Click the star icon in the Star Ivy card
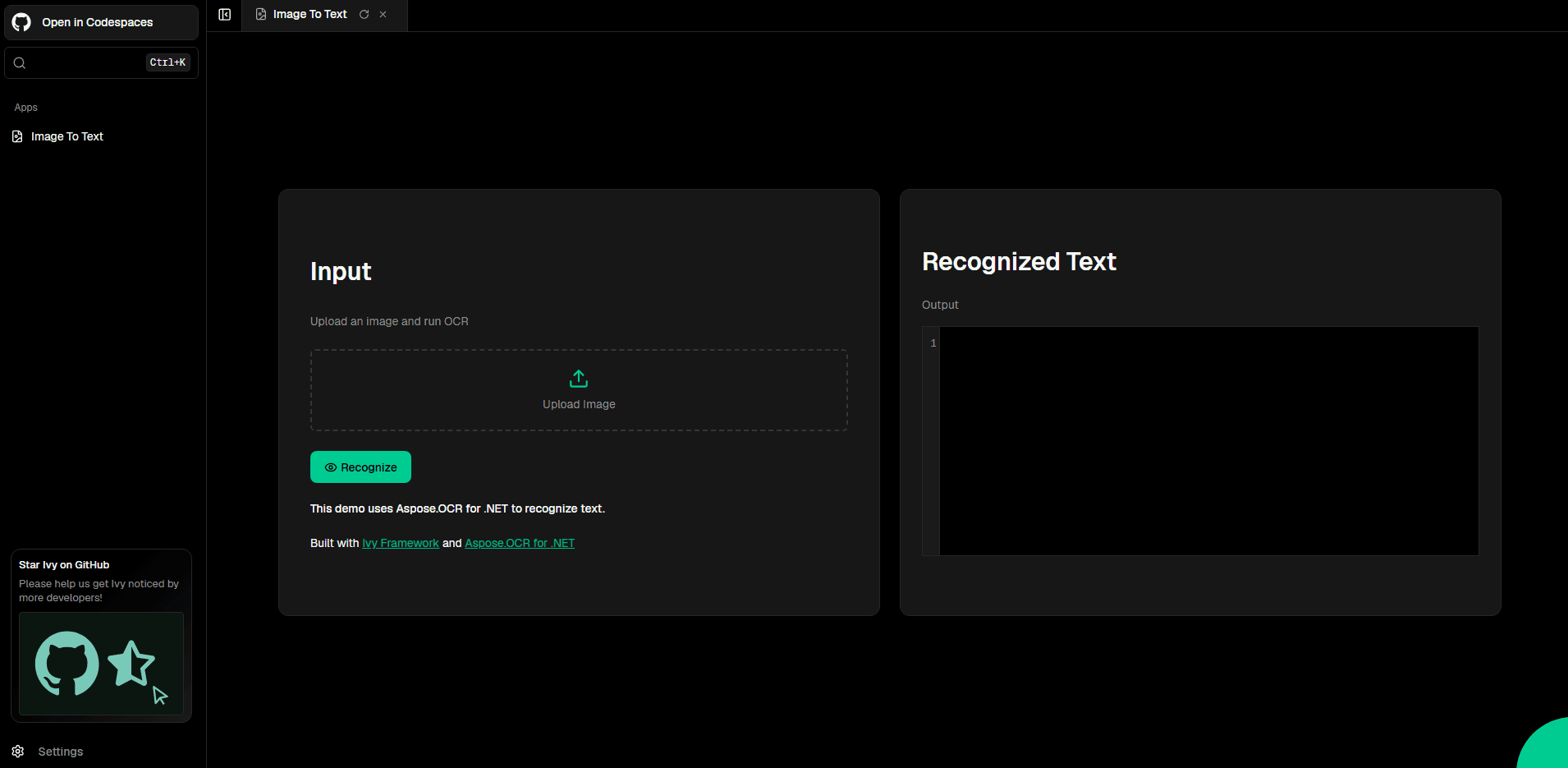 tap(133, 662)
